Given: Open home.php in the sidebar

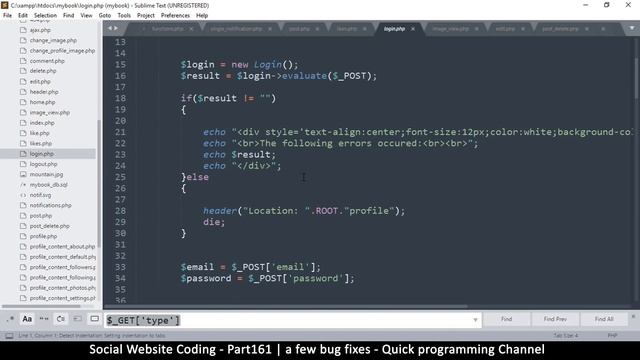Looking at the screenshot, I should 42,102.
